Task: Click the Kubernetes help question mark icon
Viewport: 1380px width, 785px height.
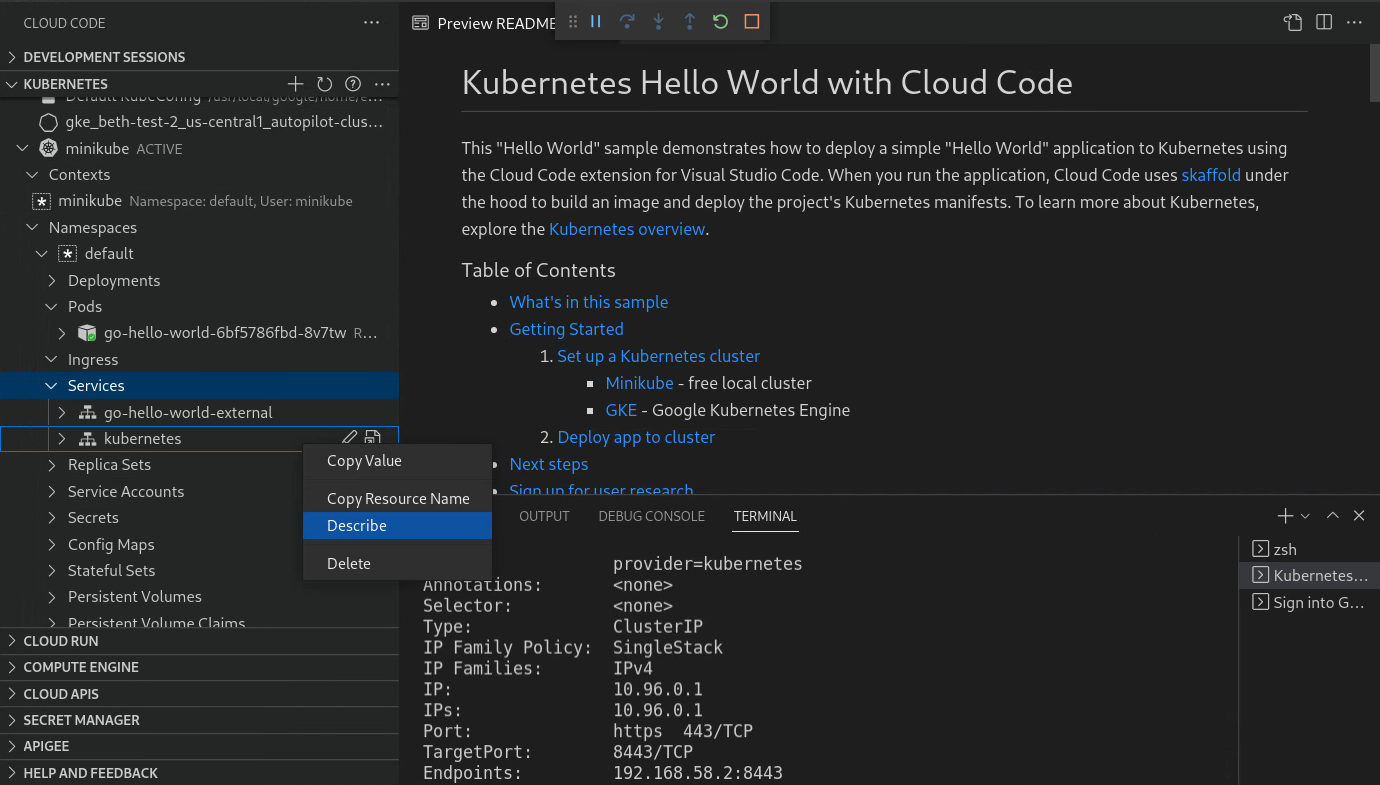Action: (352, 84)
